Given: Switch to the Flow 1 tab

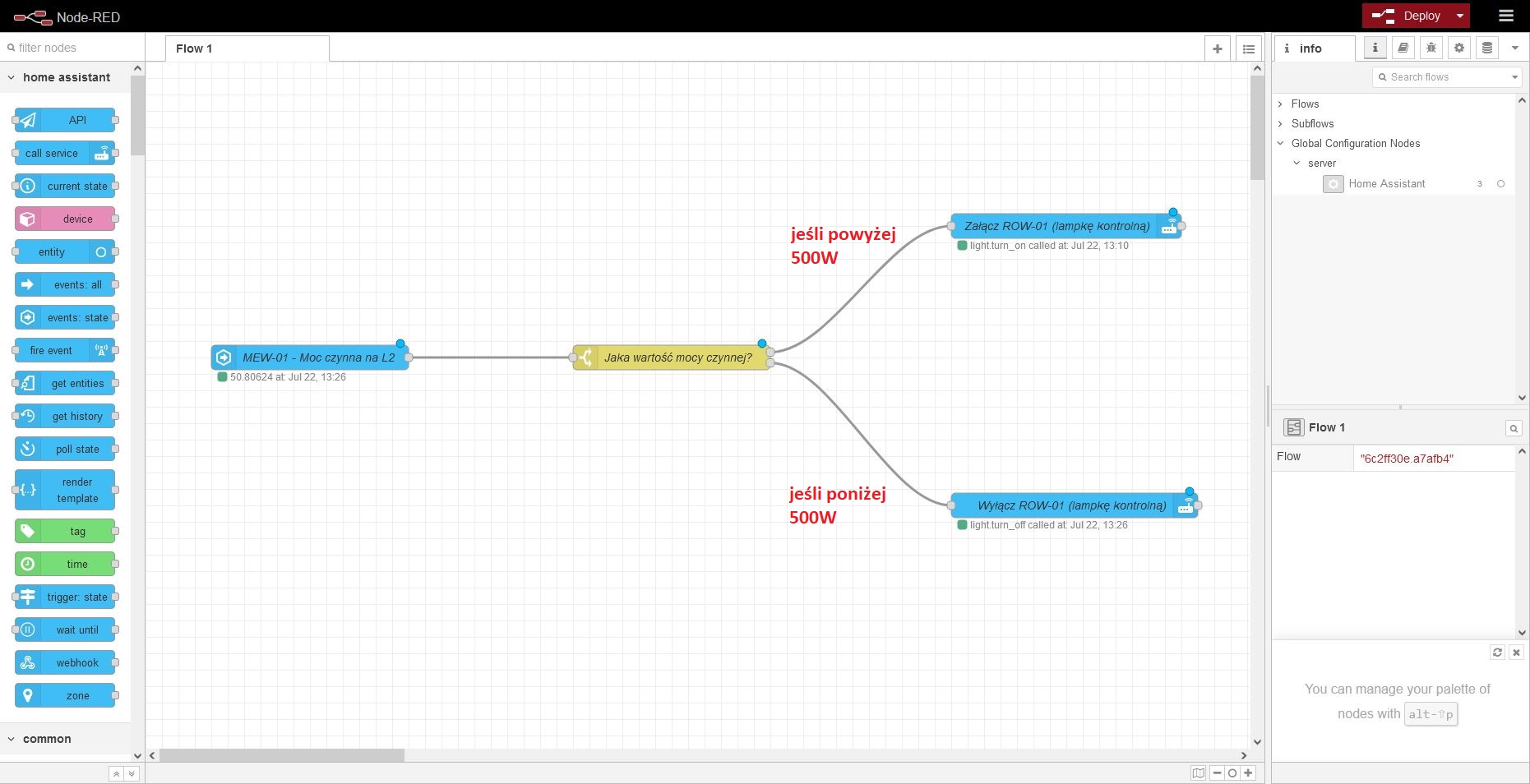Looking at the screenshot, I should [194, 48].
